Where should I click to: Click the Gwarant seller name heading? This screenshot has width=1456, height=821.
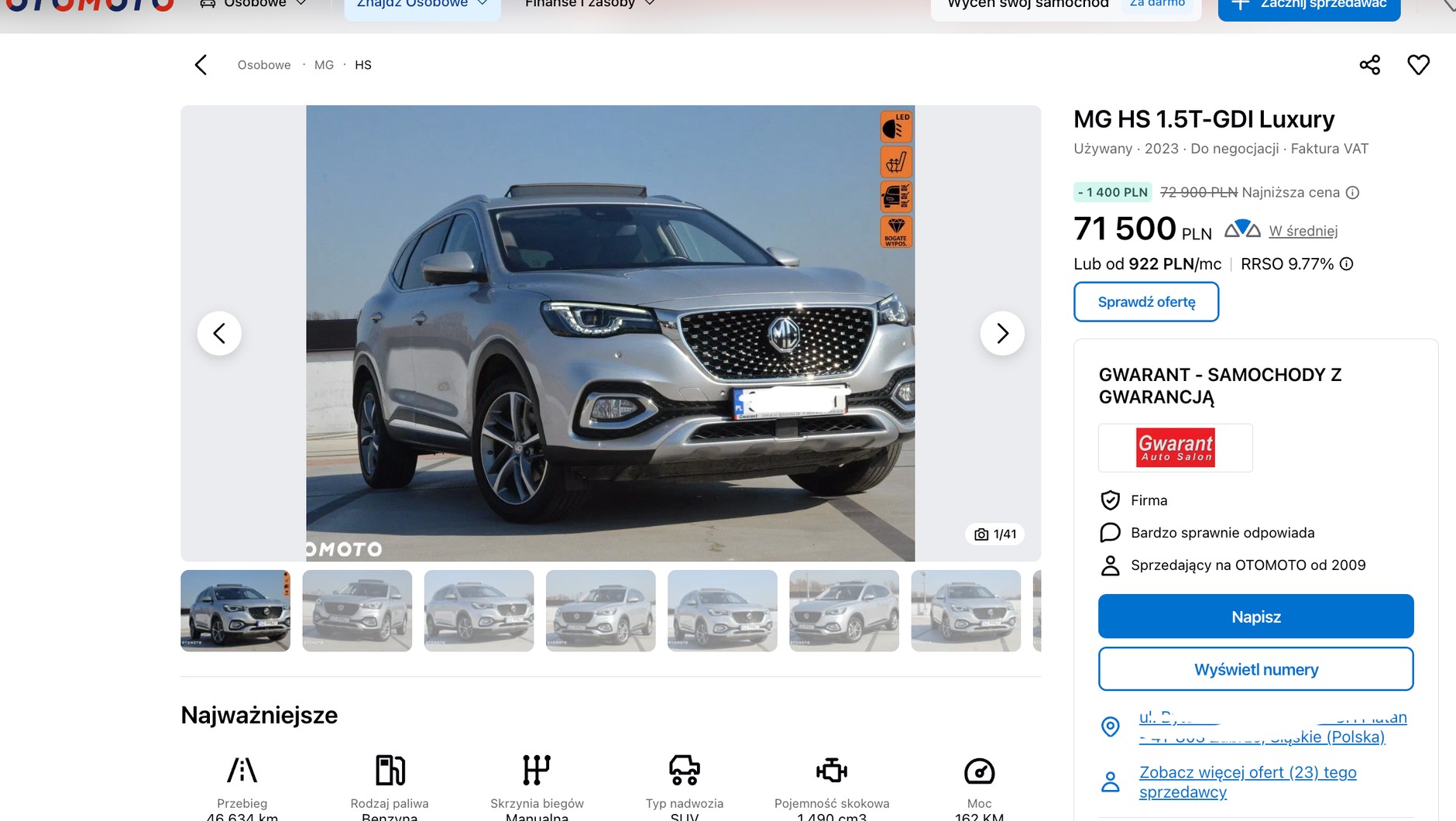[x=1220, y=386]
